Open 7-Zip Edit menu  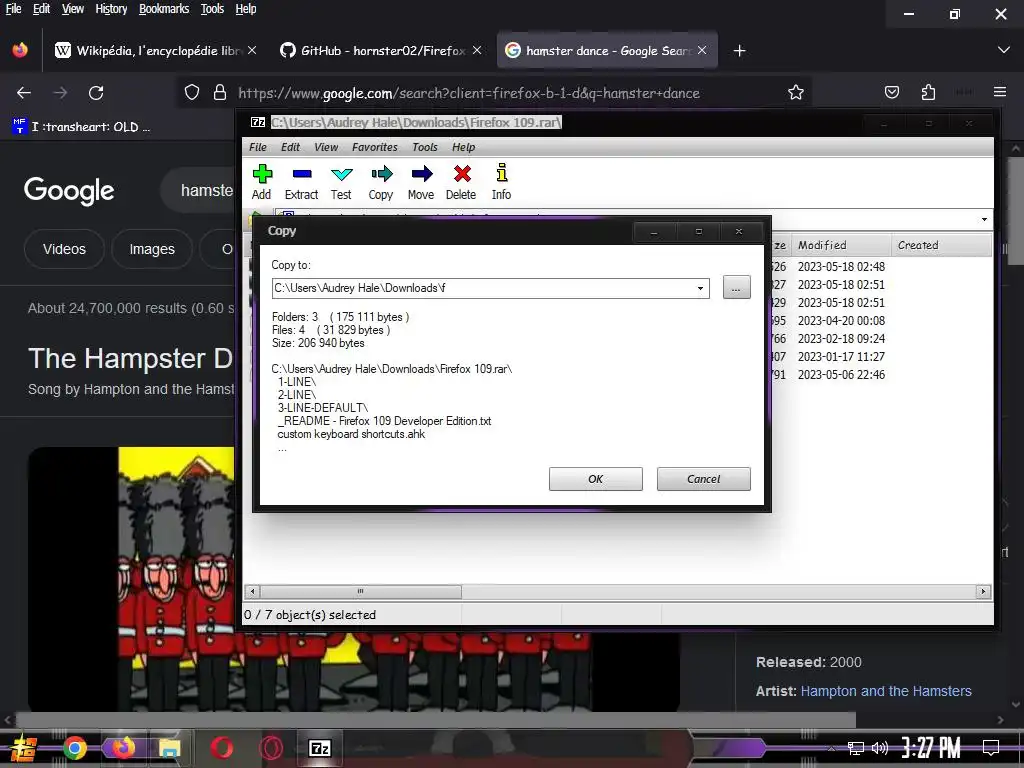pos(290,147)
